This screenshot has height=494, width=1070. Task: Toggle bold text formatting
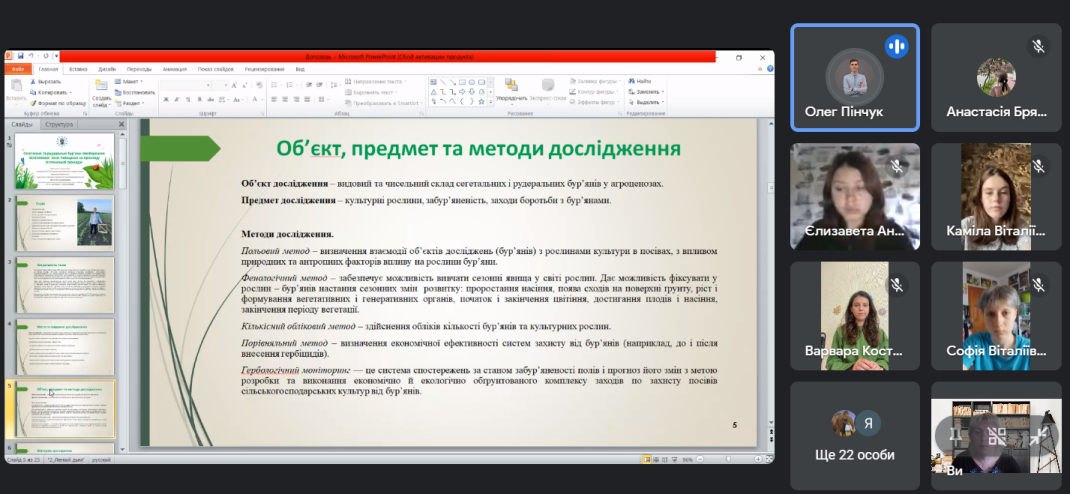coord(165,100)
